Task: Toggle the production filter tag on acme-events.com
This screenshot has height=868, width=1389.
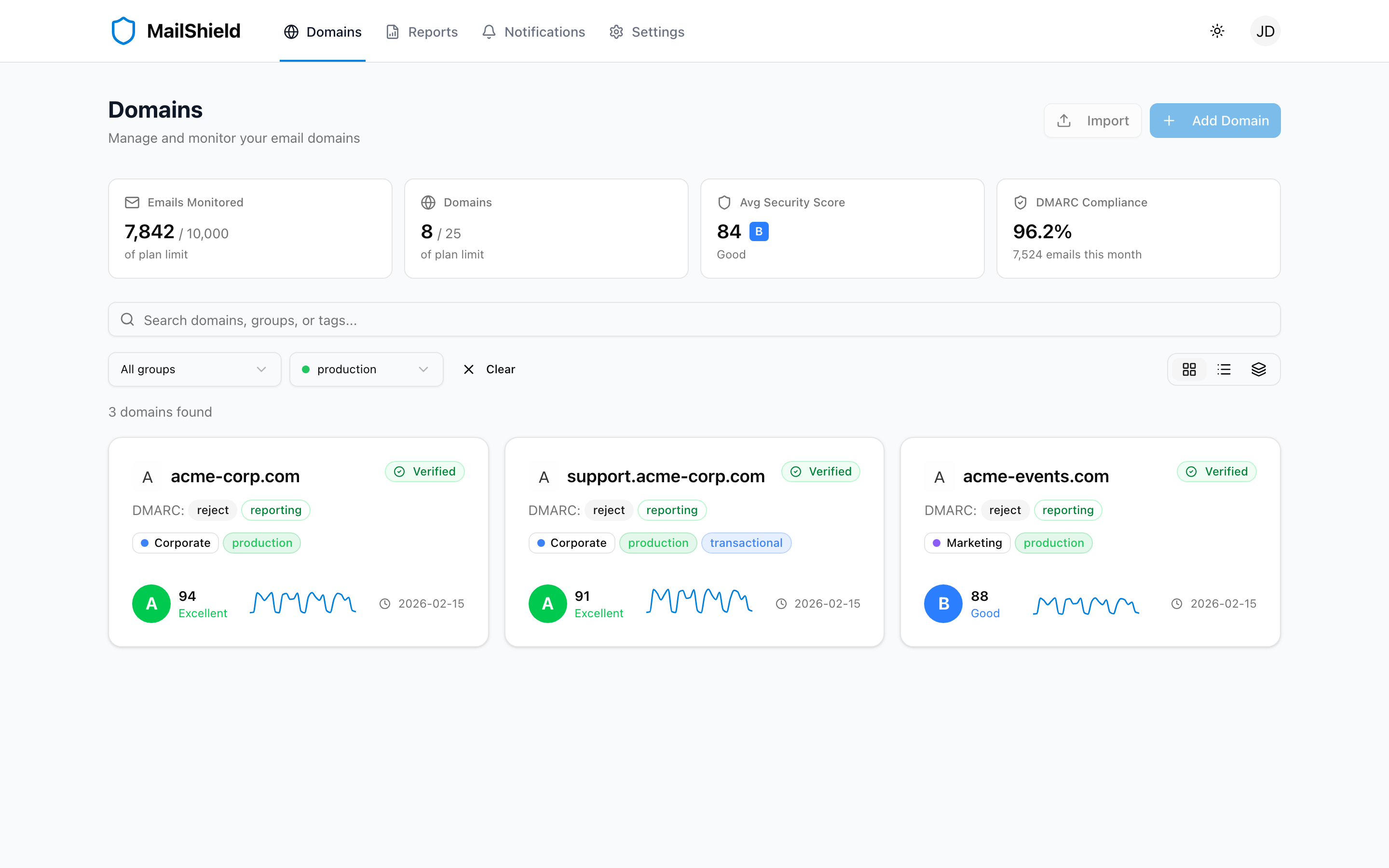Action: pos(1054,542)
